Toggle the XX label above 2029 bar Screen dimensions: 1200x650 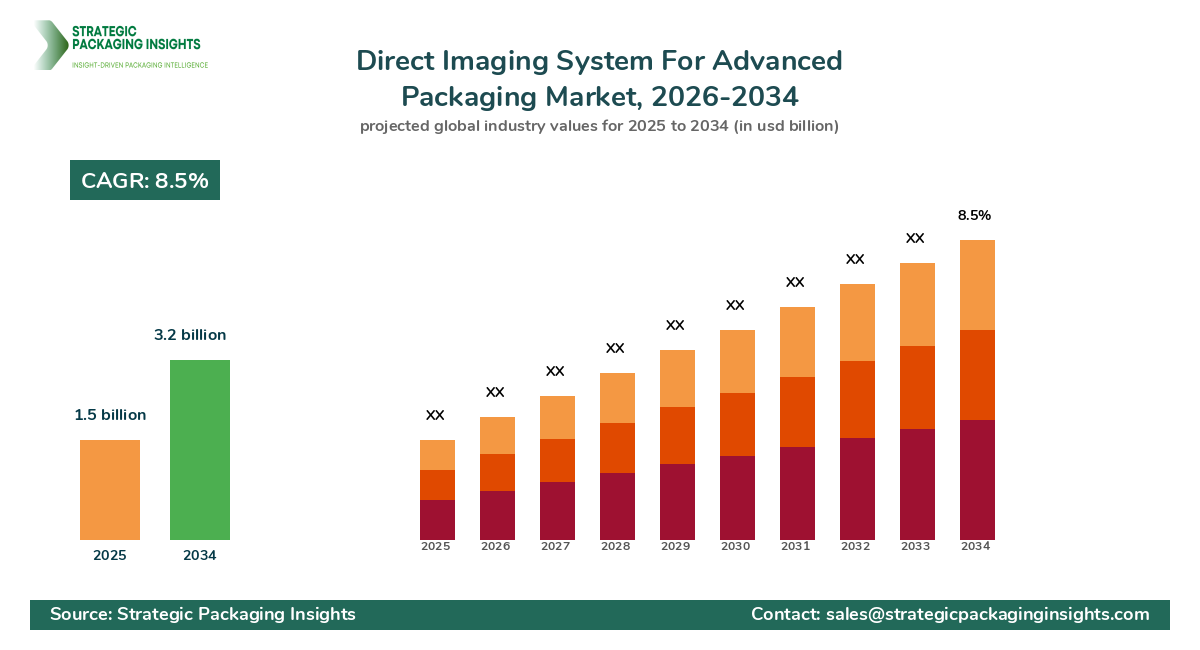point(674,325)
